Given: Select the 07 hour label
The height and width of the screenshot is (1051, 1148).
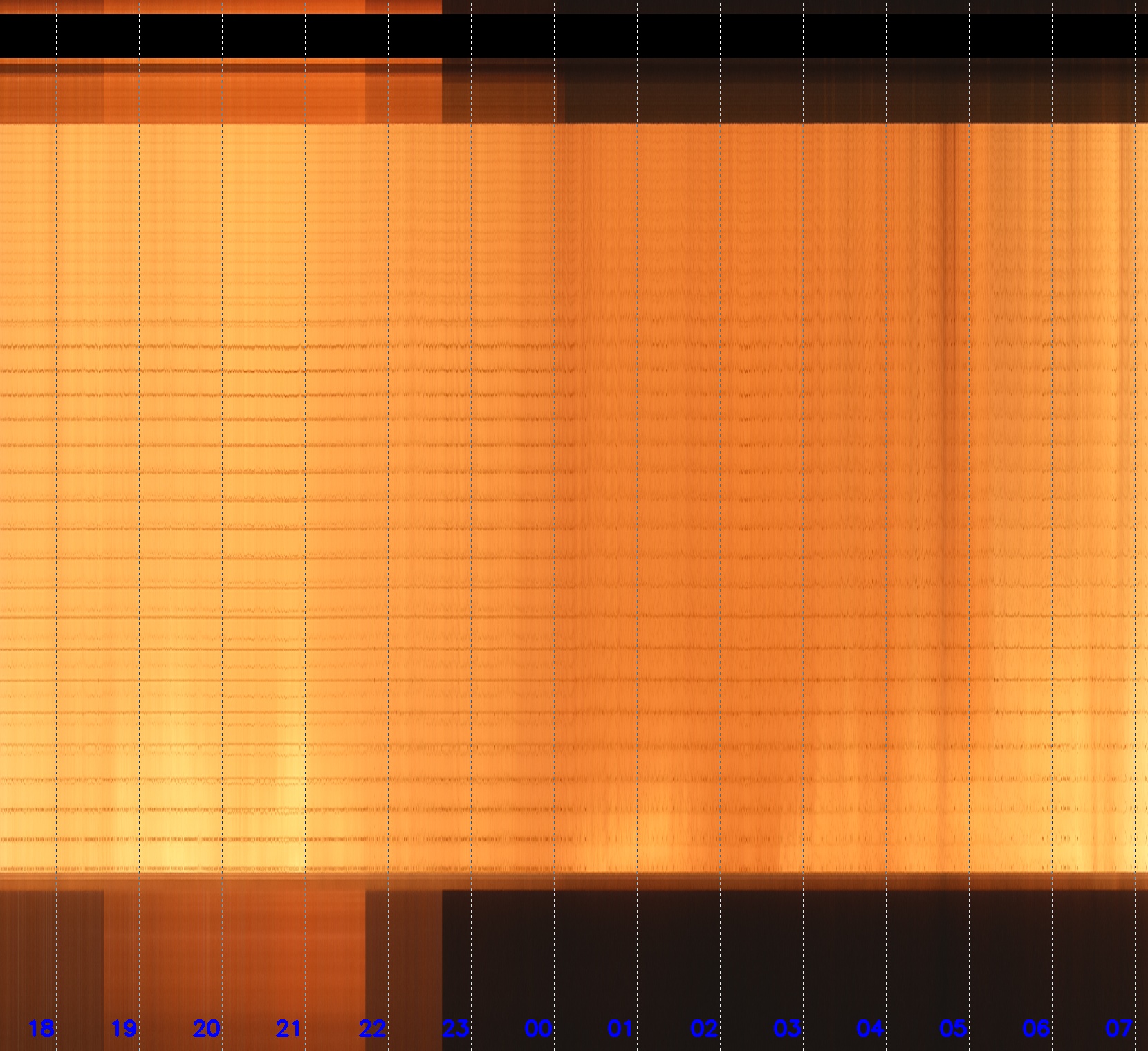Looking at the screenshot, I should [1119, 1029].
